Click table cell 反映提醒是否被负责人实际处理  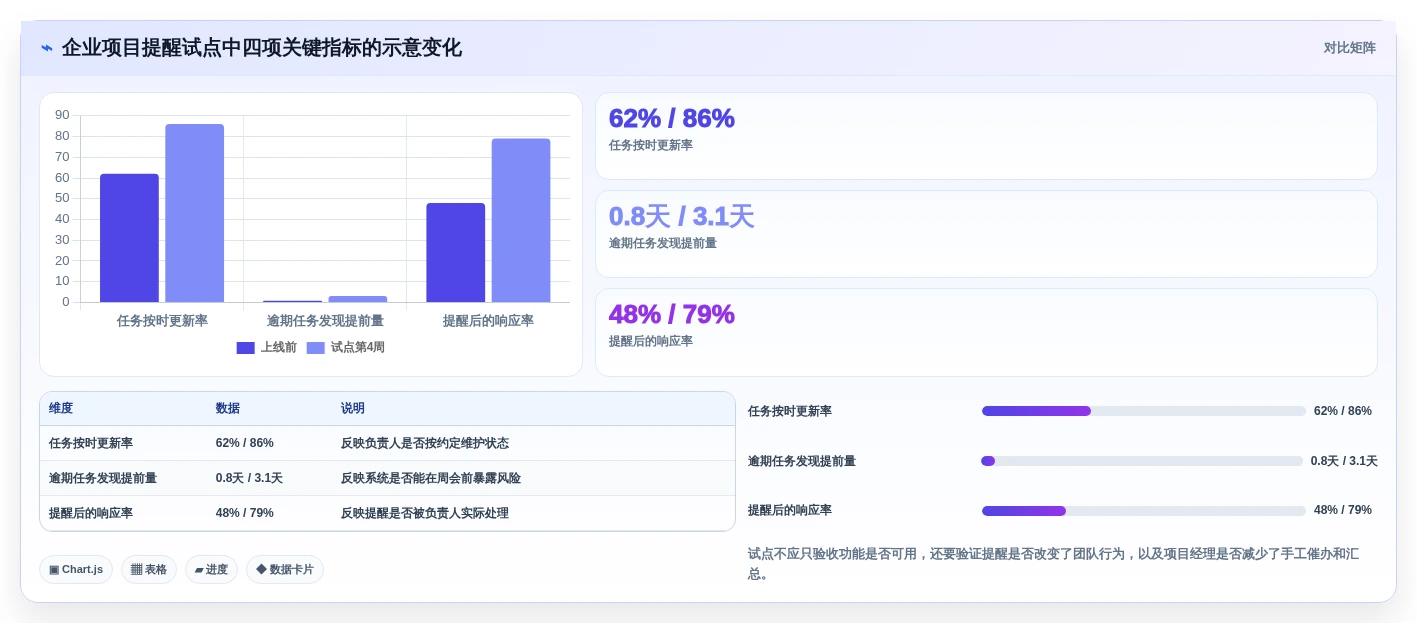point(425,513)
